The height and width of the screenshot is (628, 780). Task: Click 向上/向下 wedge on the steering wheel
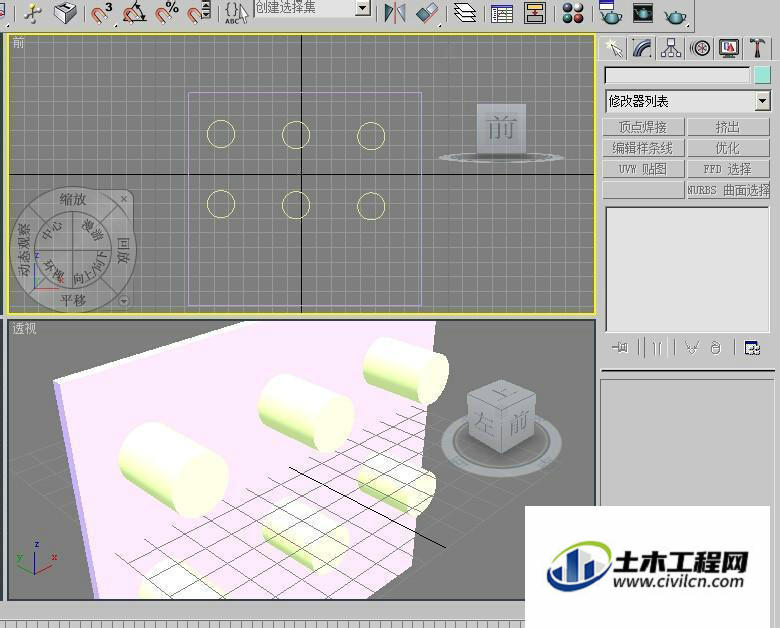tap(90, 269)
